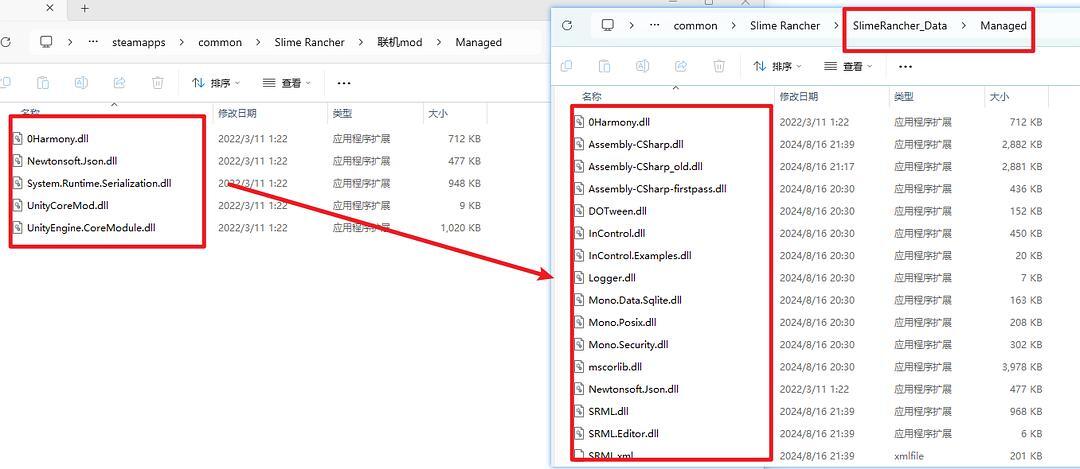
Task: Go to common folder in right address bar
Action: (x=696, y=25)
